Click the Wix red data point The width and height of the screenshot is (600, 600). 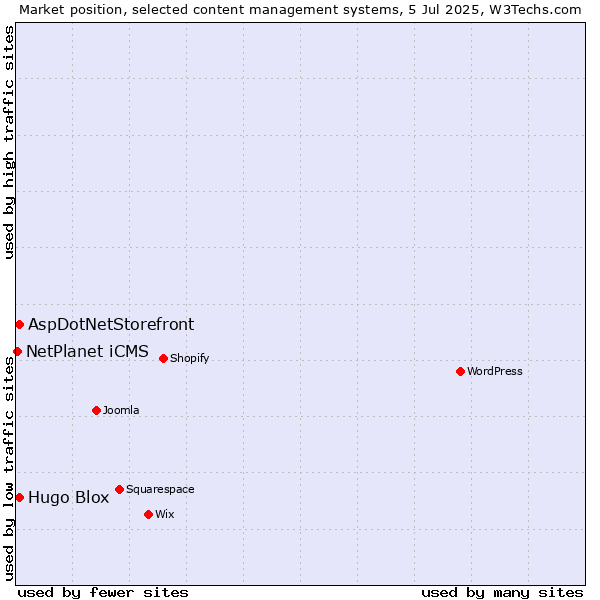coord(148,515)
